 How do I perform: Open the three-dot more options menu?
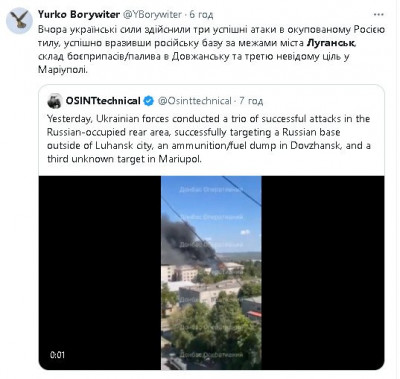pyautogui.click(x=379, y=15)
